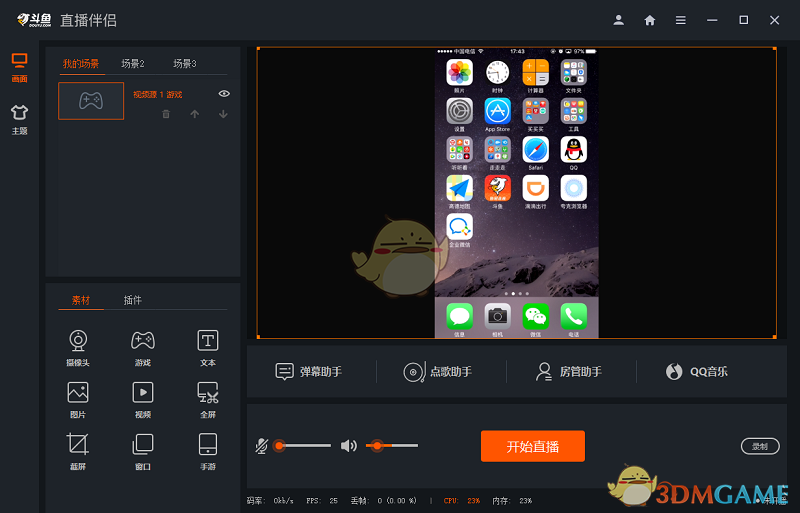Add a 截屏 region capture source
This screenshot has width=800, height=513.
point(78,451)
